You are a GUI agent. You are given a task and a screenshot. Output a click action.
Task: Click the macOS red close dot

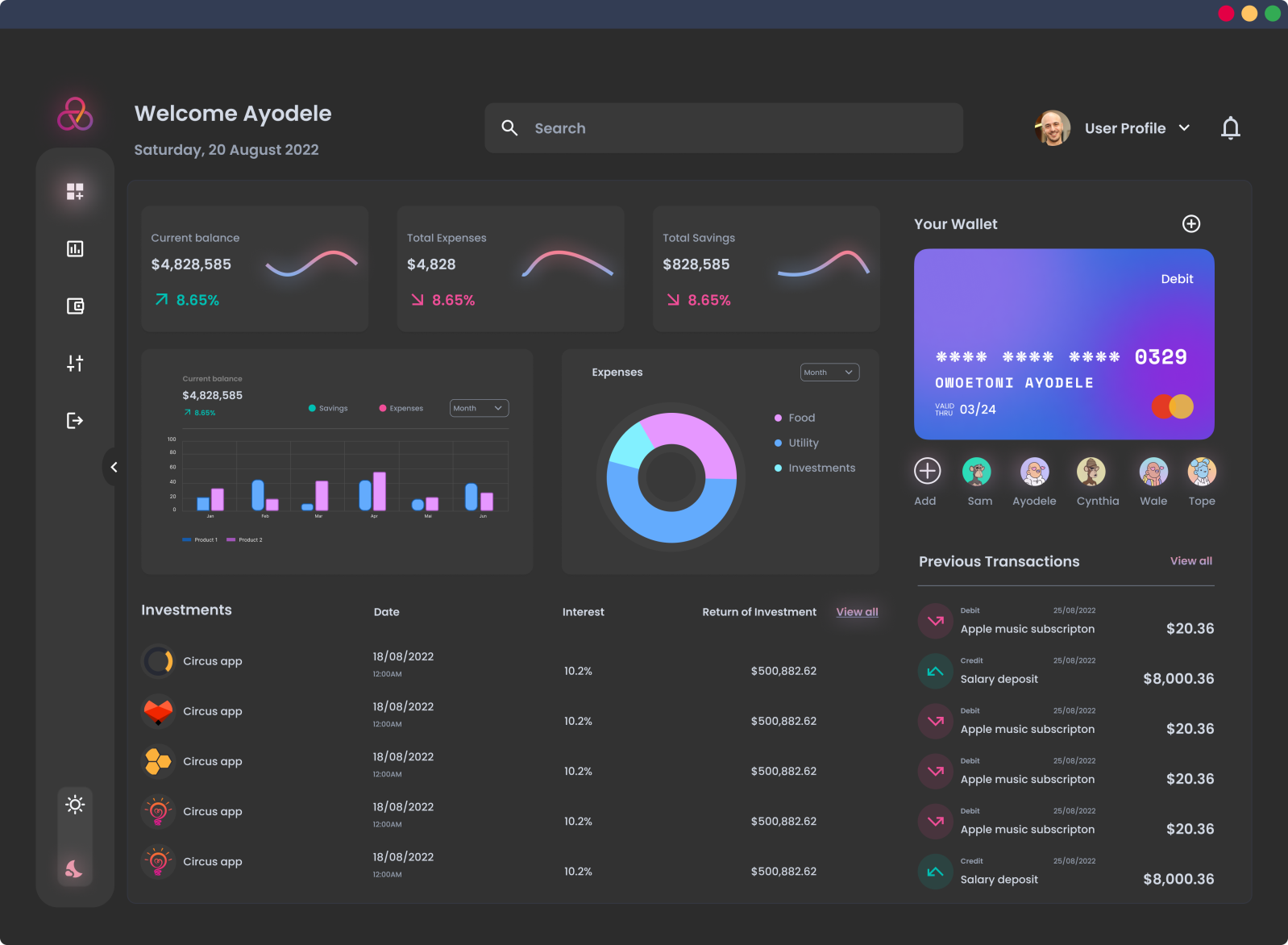[x=1226, y=13]
